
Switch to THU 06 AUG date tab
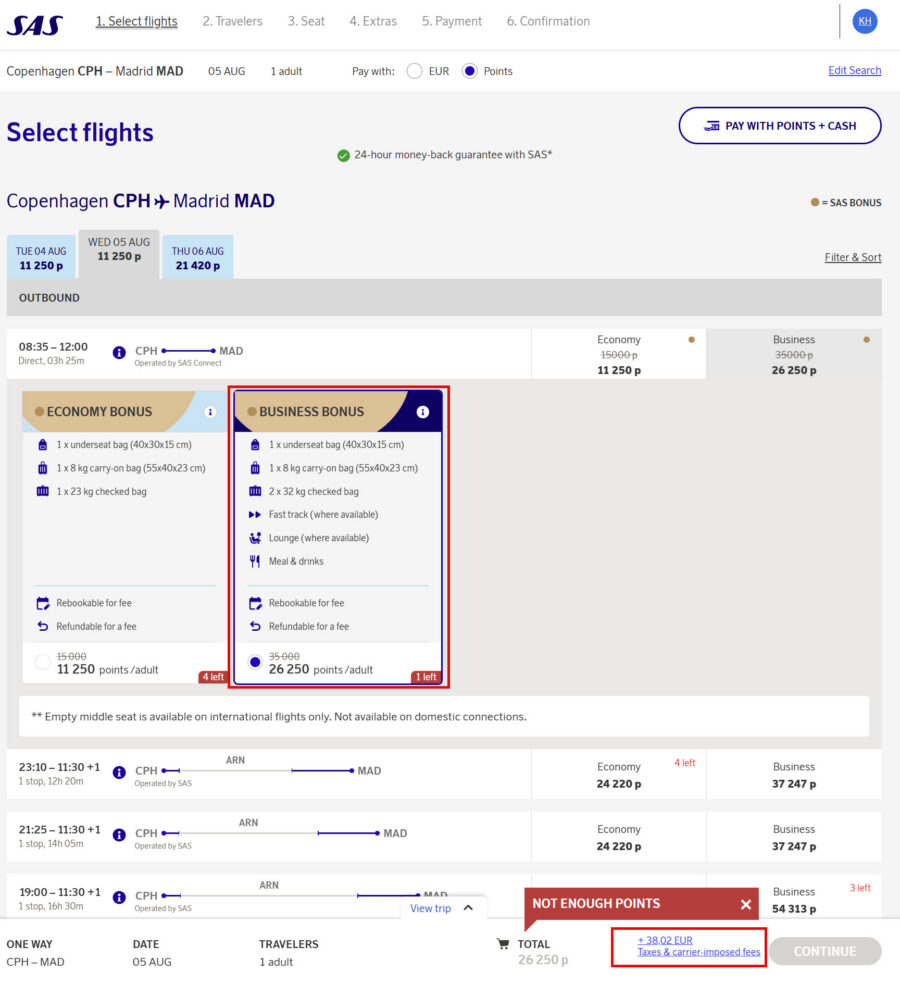point(198,257)
